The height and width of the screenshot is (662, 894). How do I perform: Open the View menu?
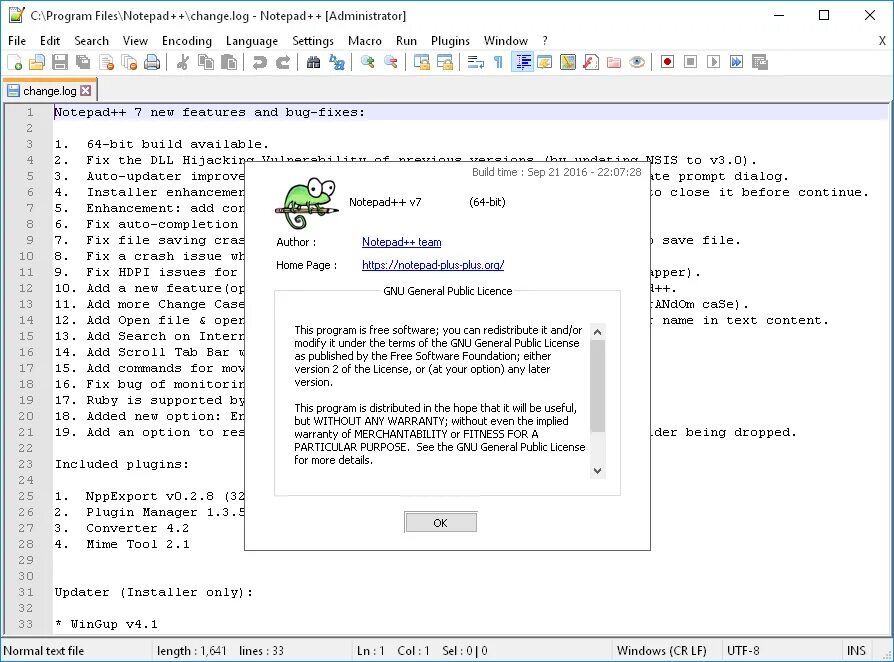click(x=135, y=40)
